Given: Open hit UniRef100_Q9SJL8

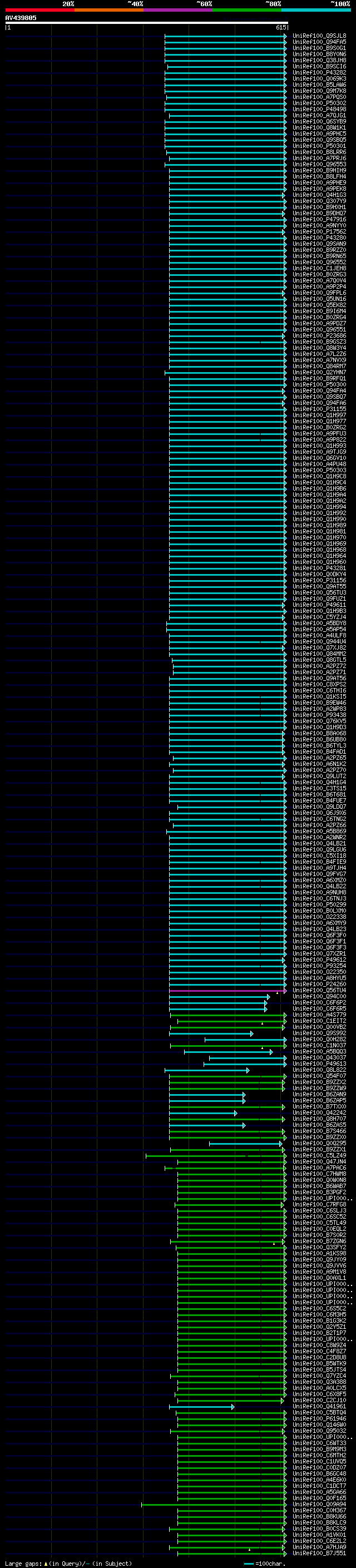Looking at the screenshot, I should click(319, 36).
